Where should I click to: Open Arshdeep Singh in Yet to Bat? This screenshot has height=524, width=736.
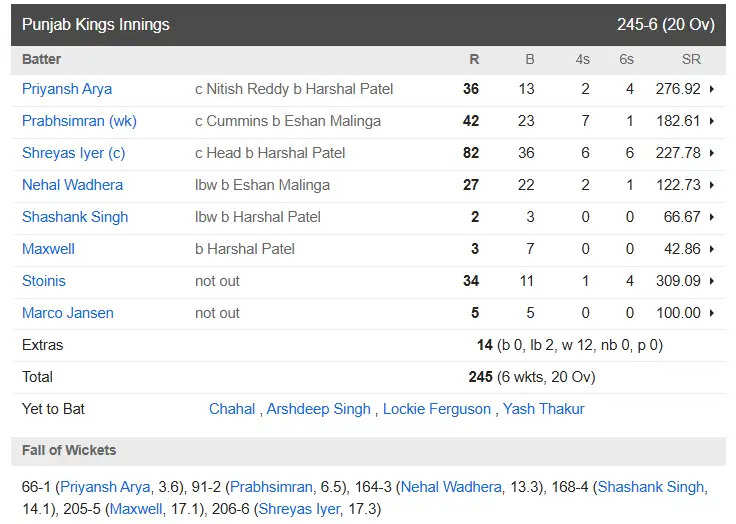tap(319, 409)
